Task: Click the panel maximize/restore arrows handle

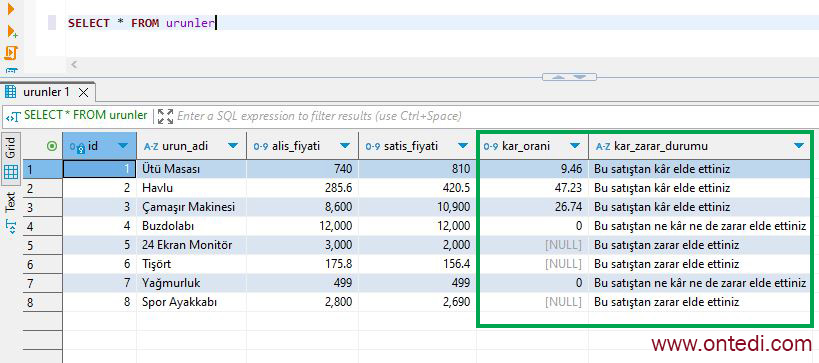Action: [x=569, y=77]
